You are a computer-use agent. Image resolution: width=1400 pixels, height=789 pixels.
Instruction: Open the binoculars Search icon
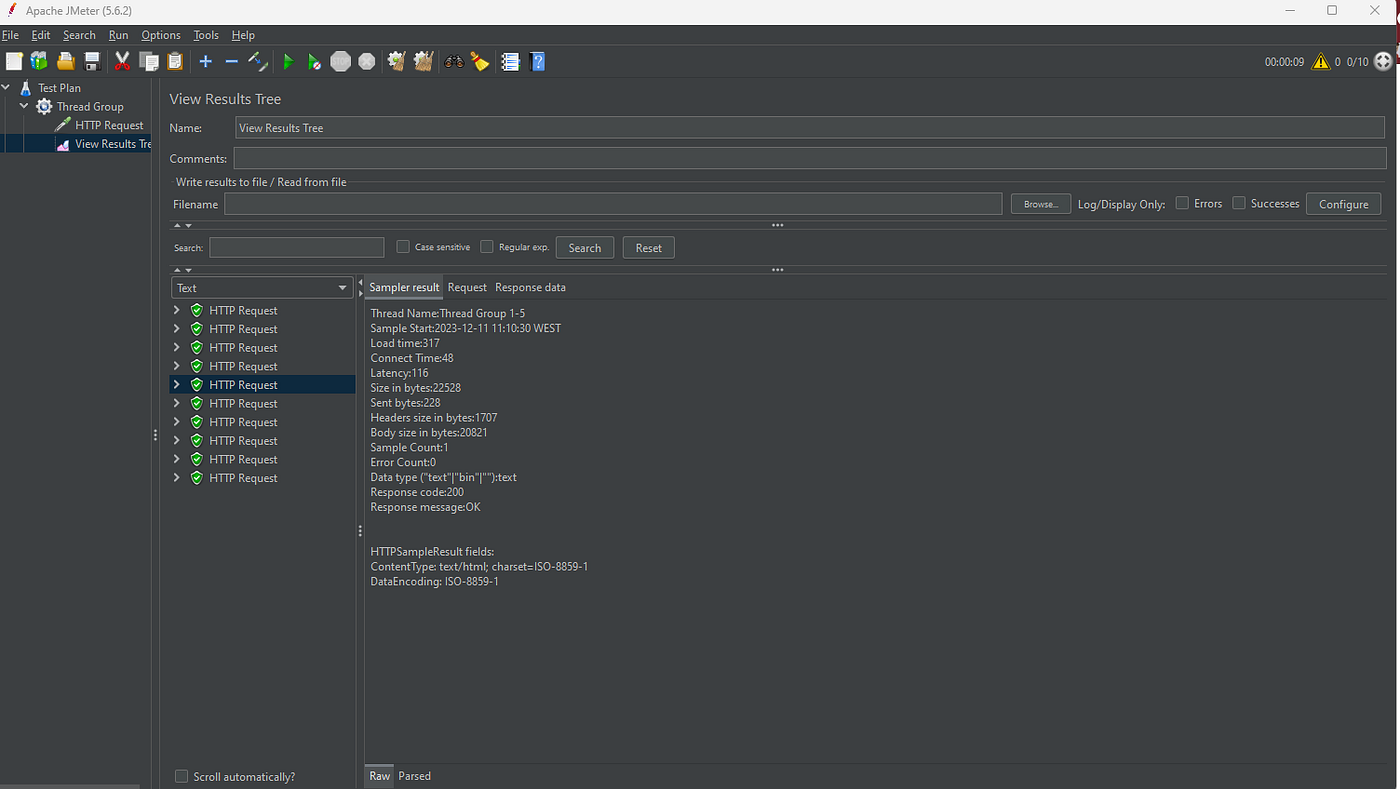(454, 62)
